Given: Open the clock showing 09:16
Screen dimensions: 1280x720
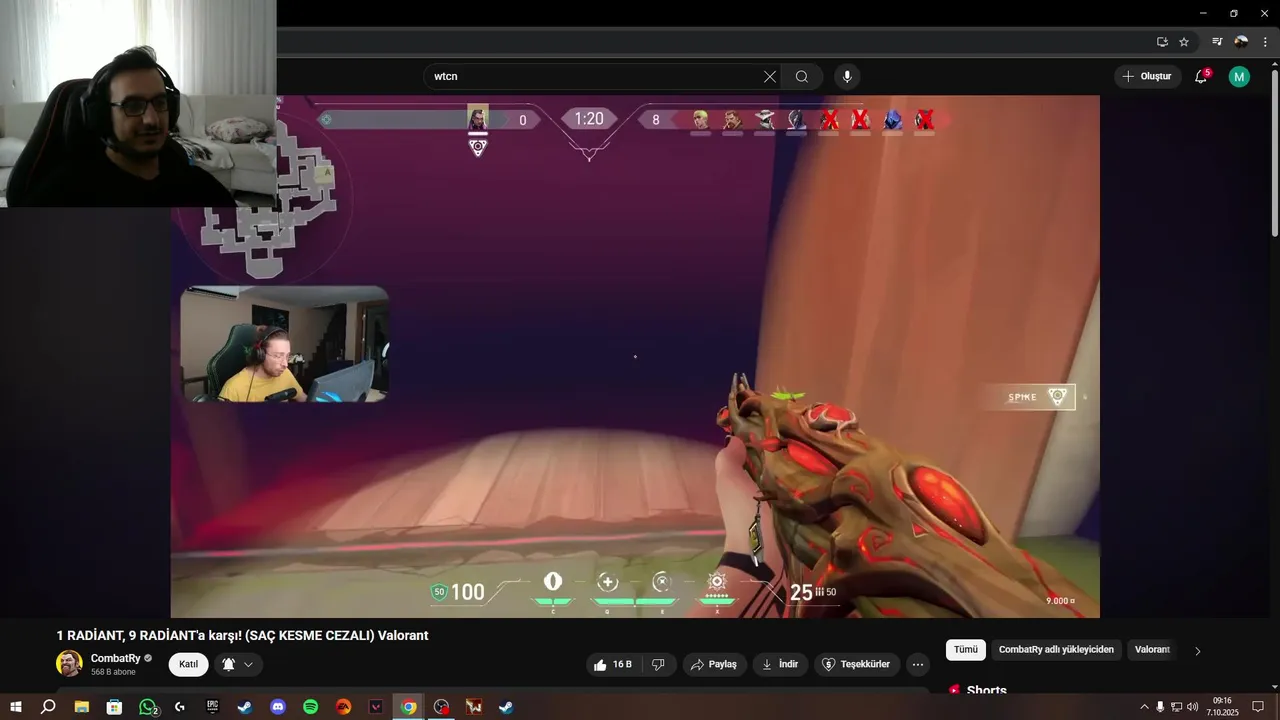Looking at the screenshot, I should [1222, 707].
